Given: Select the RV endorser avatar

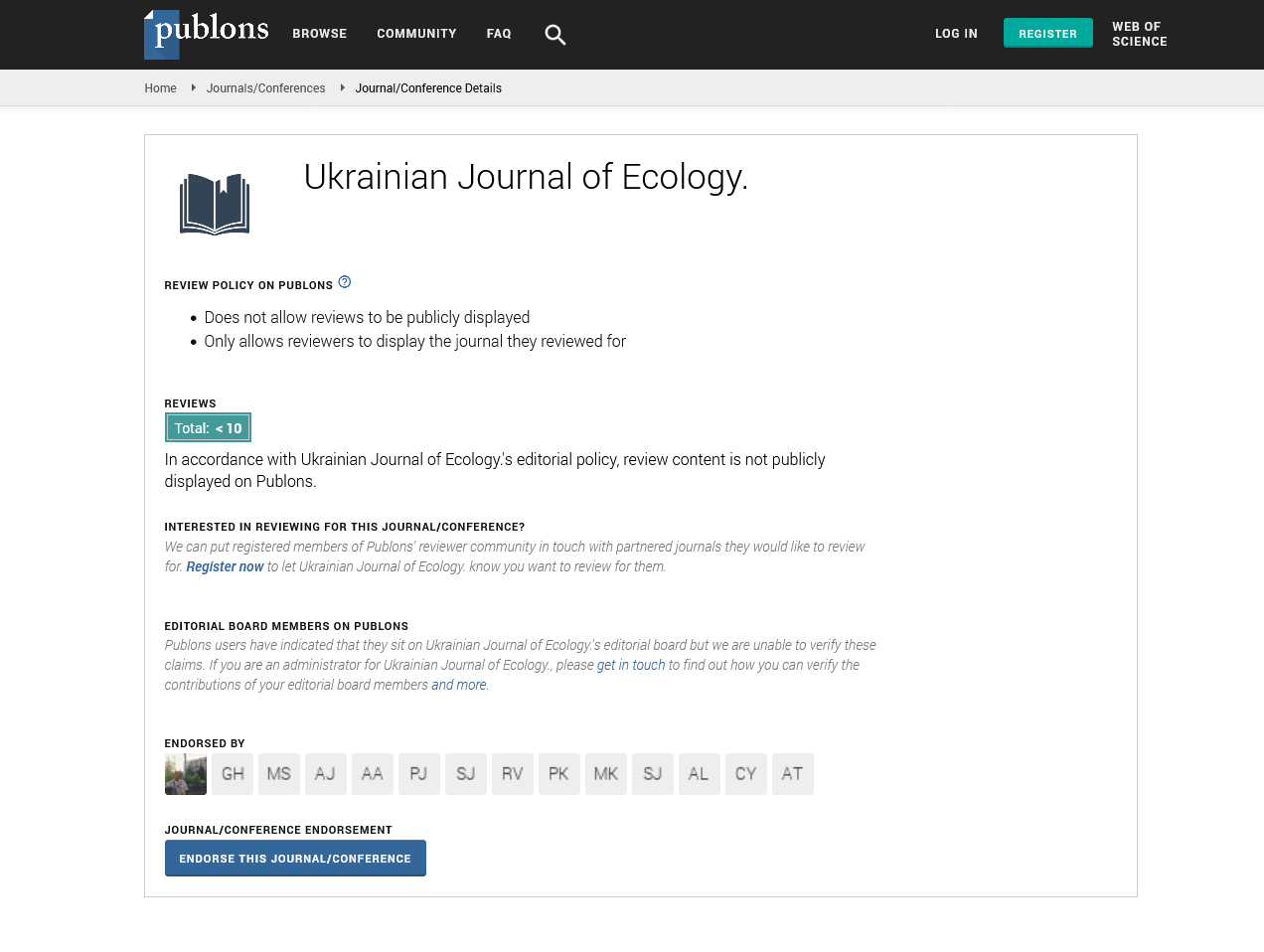Looking at the screenshot, I should [x=512, y=774].
